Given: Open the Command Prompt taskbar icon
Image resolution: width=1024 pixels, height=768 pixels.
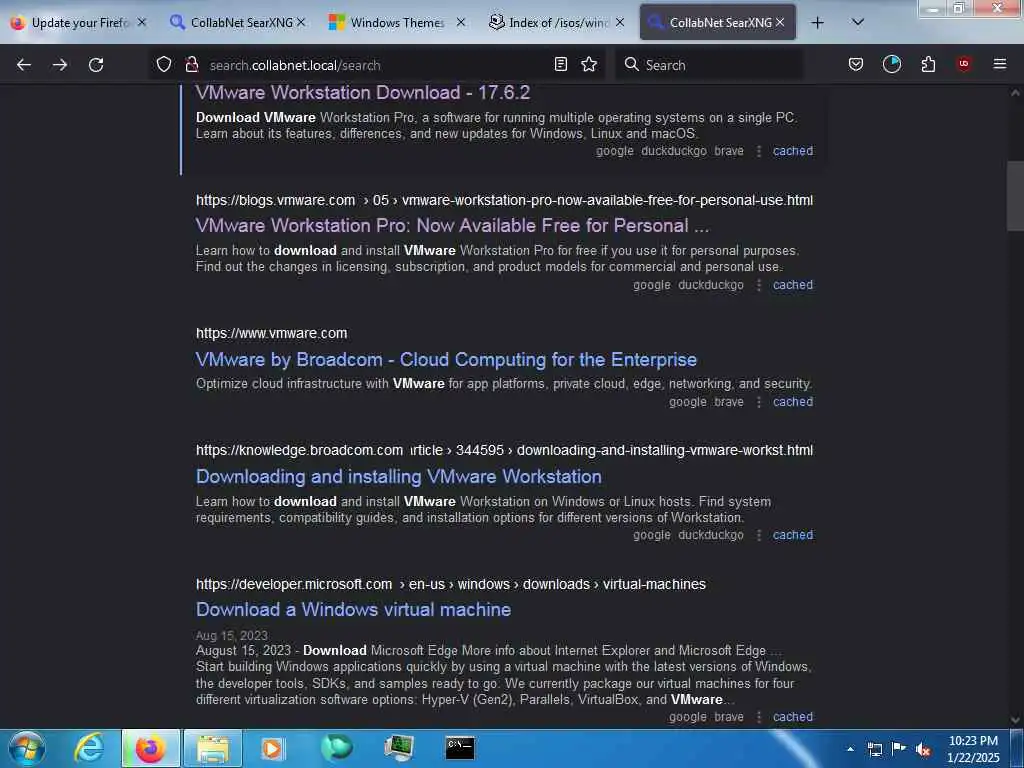Looking at the screenshot, I should pyautogui.click(x=460, y=748).
